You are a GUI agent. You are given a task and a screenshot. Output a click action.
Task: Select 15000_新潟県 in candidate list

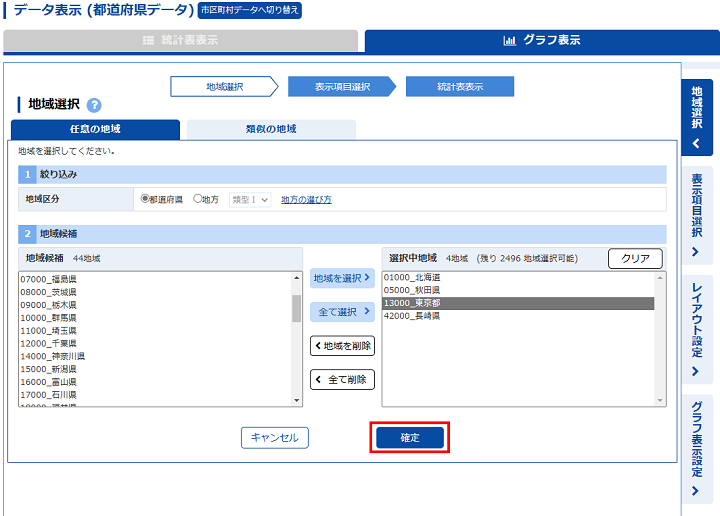pyautogui.click(x=155, y=369)
